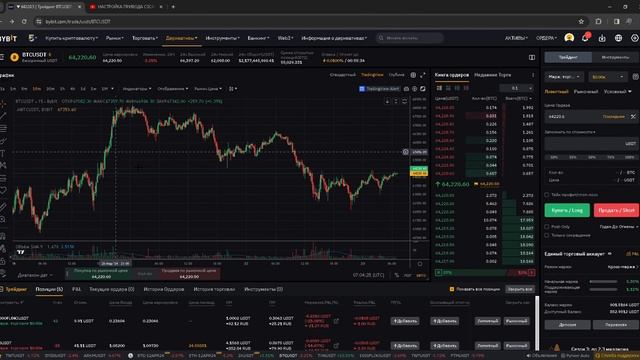Image resolution: width=640 pixels, height=360 pixels.
Task: Click the Продать / Short button
Action: point(616,210)
